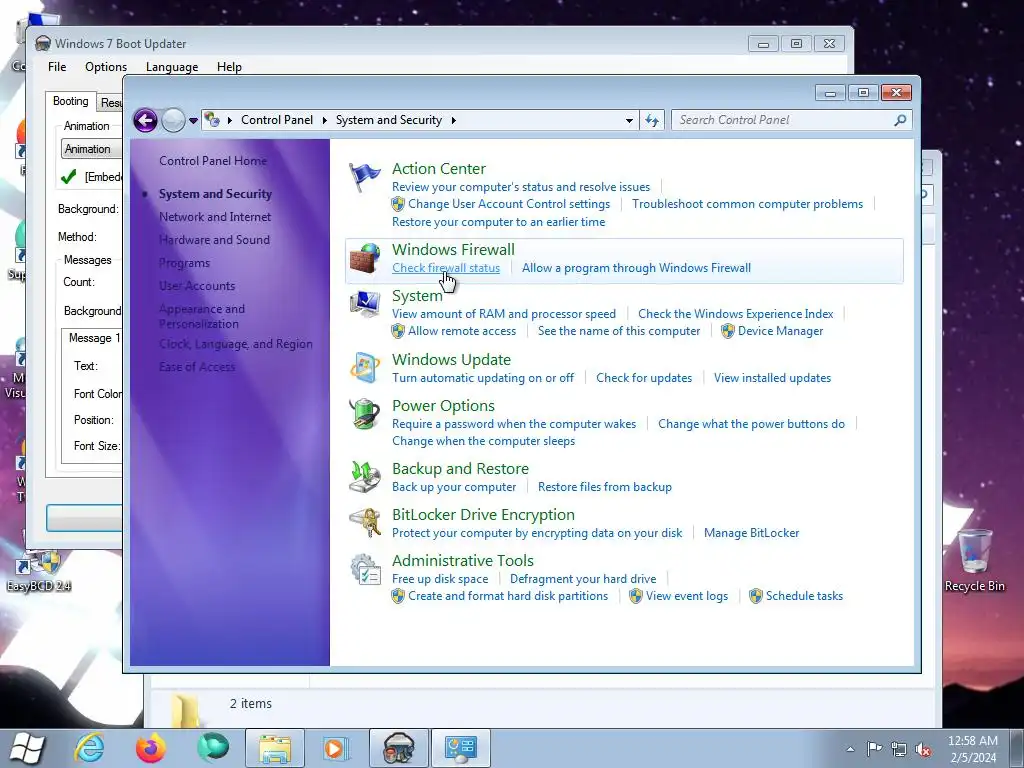Open Troubleshoot common computer problems
Screen dimensions: 1024x768
pos(747,204)
